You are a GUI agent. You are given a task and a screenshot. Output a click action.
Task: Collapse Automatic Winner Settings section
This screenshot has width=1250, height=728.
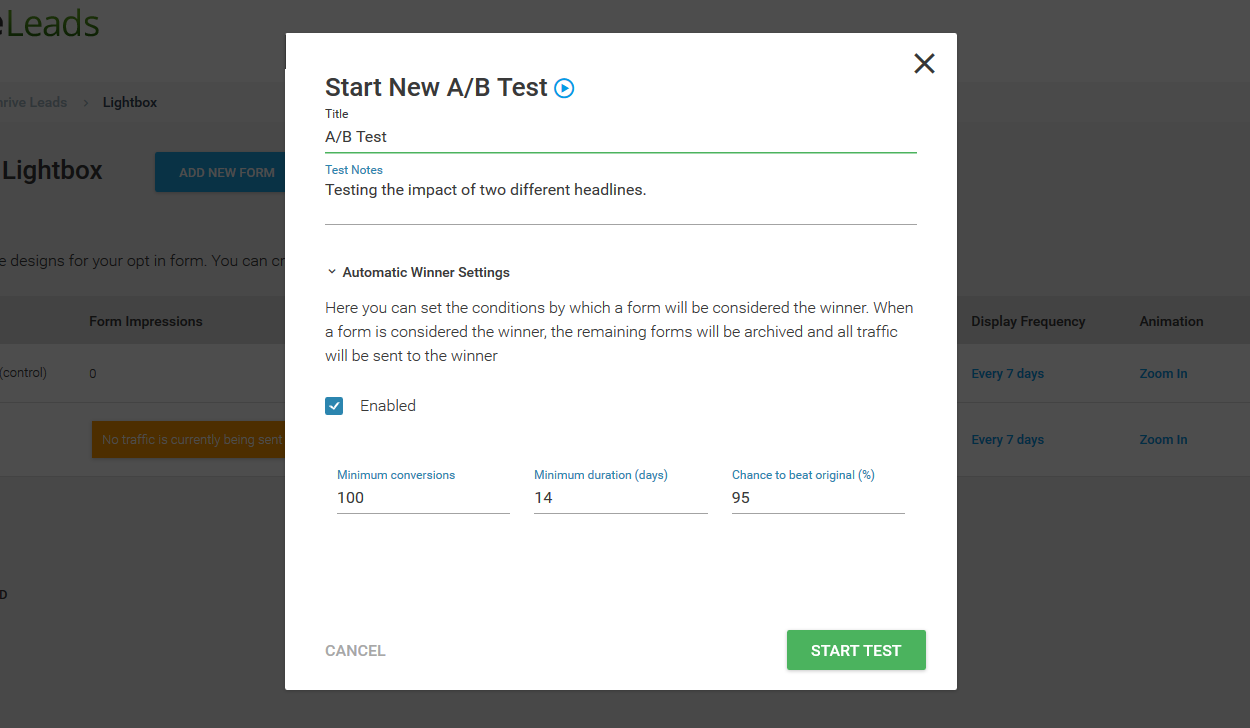pyautogui.click(x=418, y=272)
